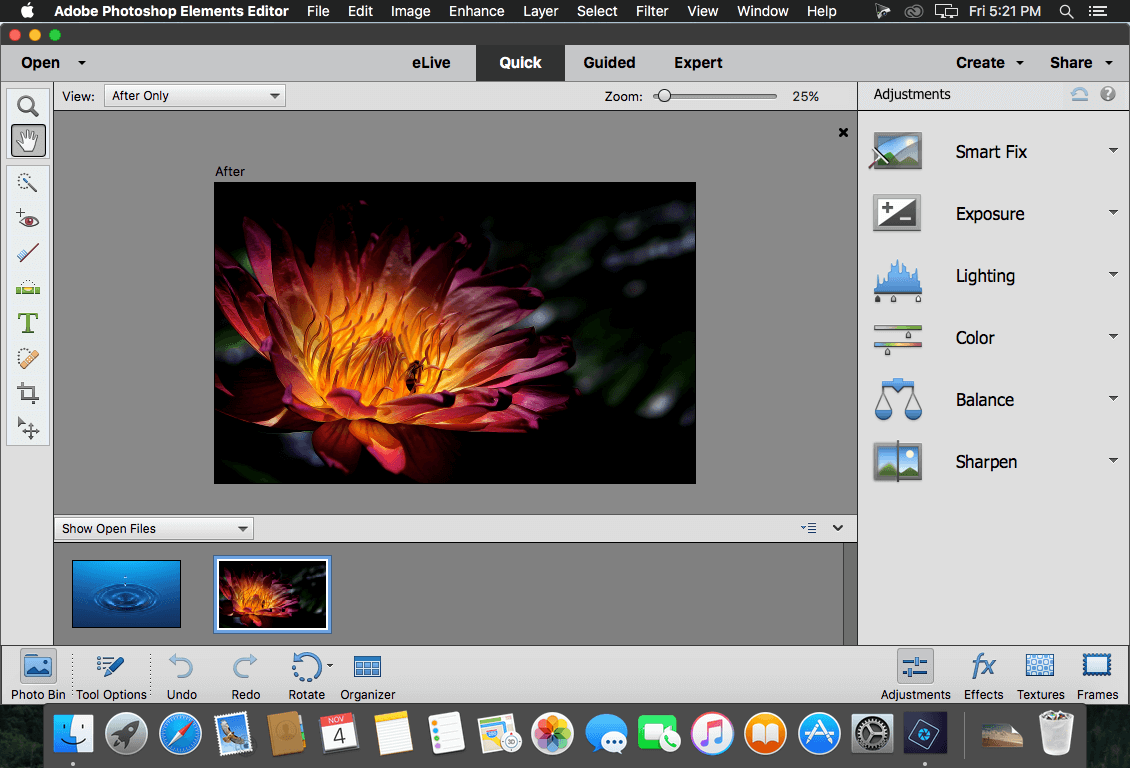This screenshot has height=768, width=1130.
Task: Adjust the Zoom slider handle
Action: pyautogui.click(x=664, y=96)
